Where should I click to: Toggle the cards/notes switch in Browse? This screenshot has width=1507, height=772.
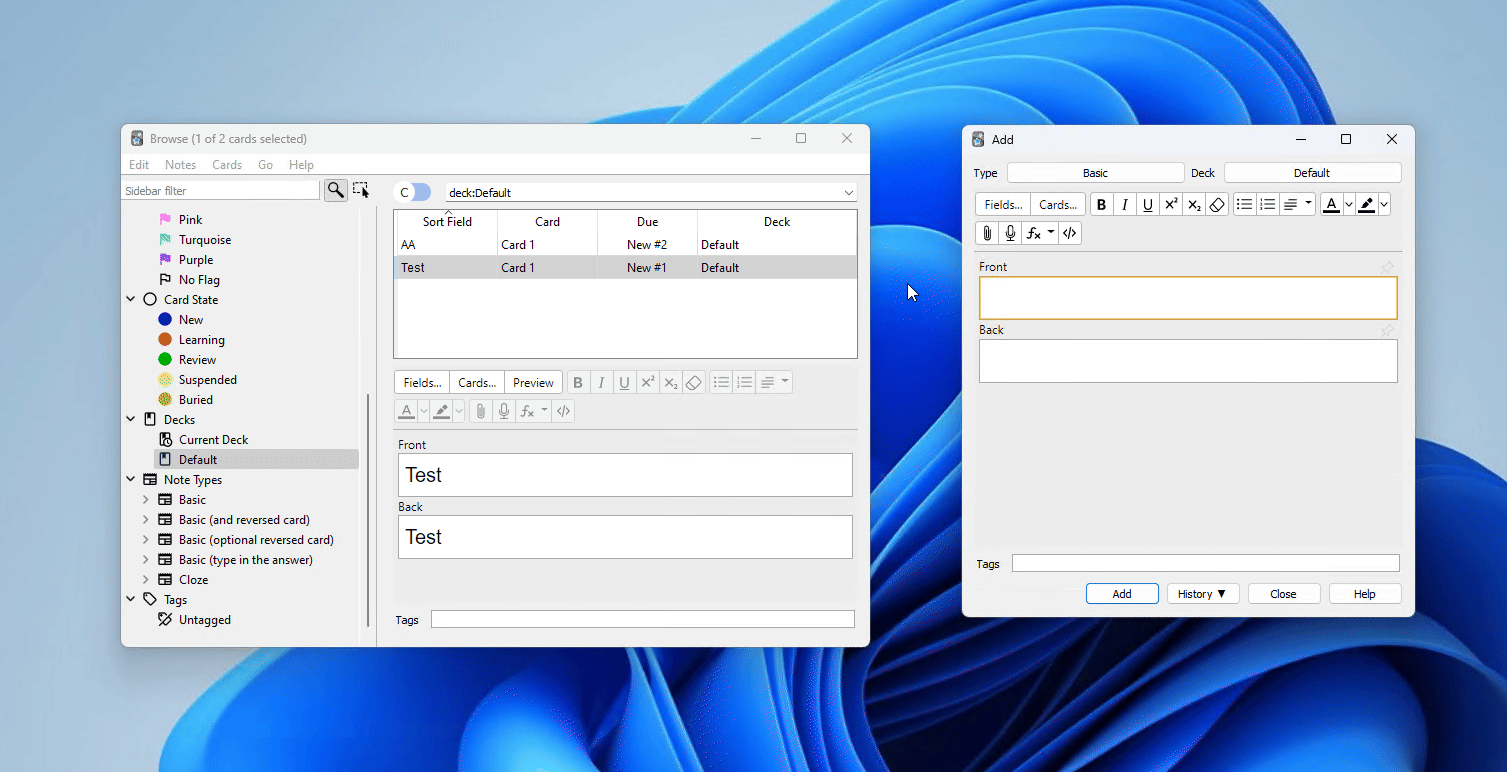(414, 192)
